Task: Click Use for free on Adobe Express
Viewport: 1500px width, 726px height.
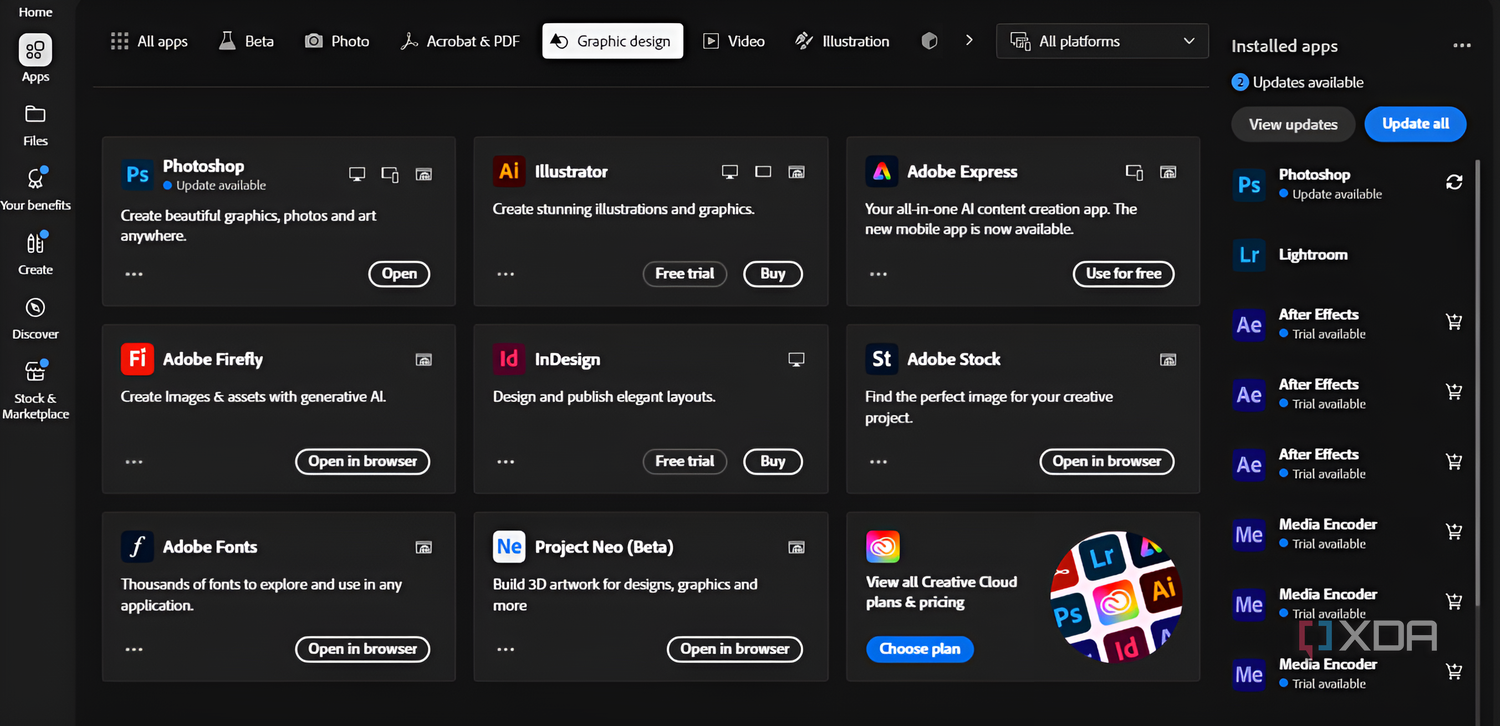Action: click(1124, 274)
